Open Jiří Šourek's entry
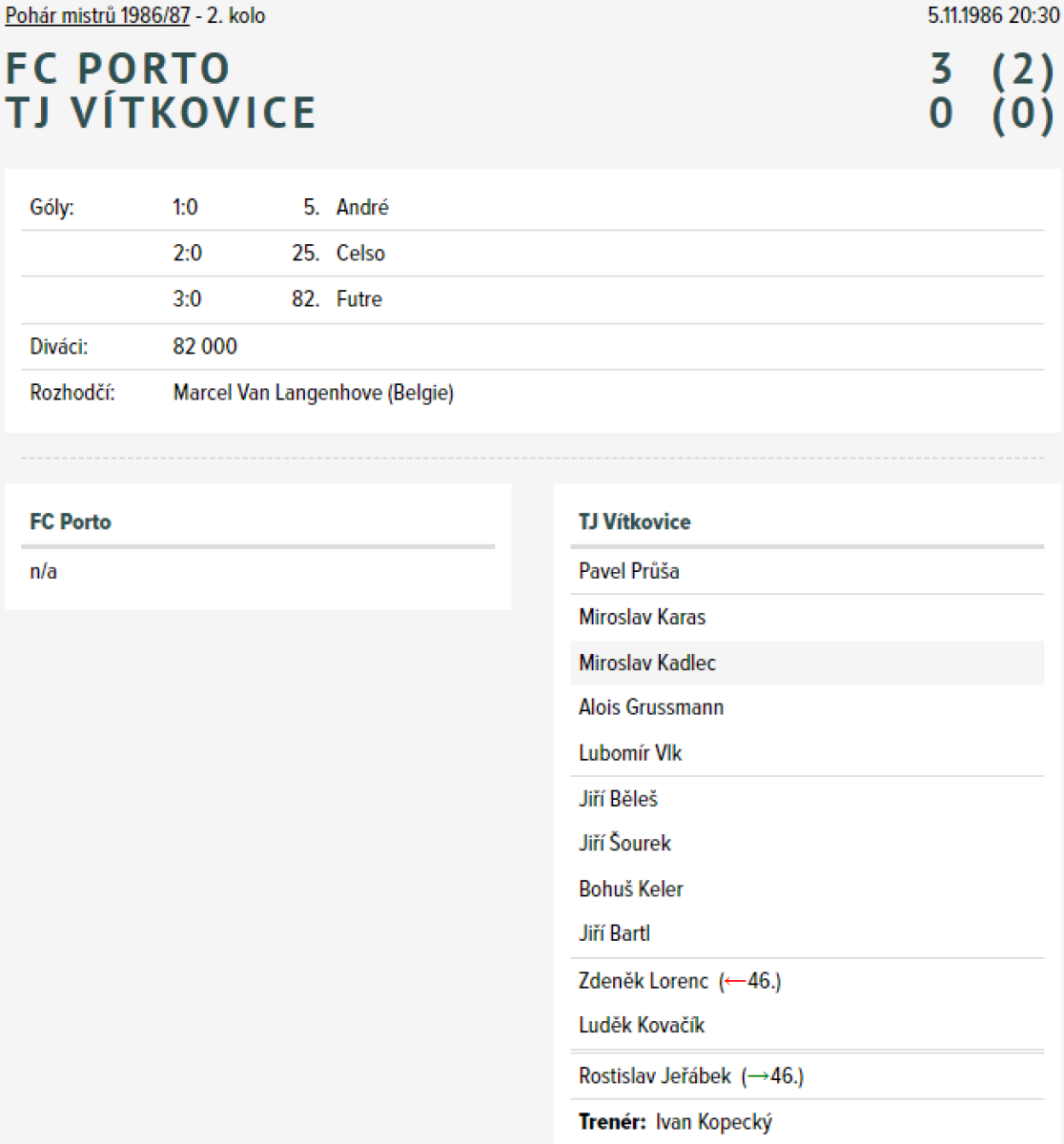1064x1144 pixels. click(x=624, y=844)
